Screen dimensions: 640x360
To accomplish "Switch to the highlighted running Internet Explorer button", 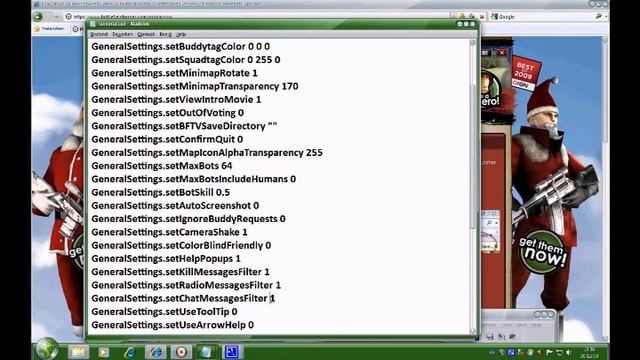I will [x=156, y=351].
